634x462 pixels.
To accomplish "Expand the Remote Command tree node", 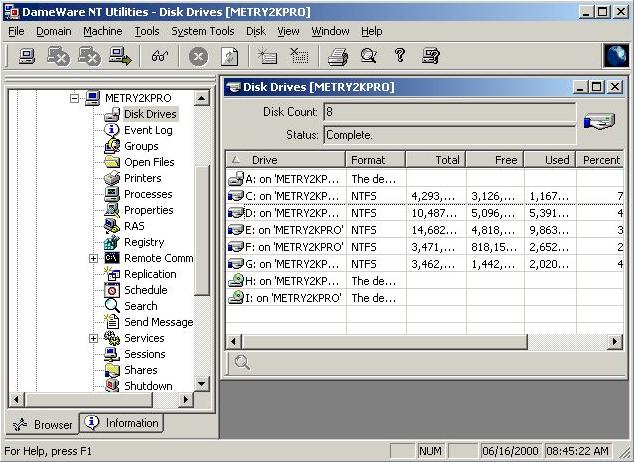I will [x=93, y=259].
